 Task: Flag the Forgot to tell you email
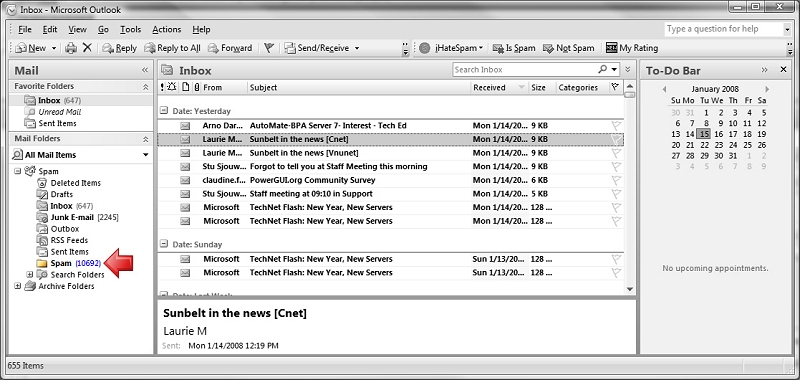(616, 166)
